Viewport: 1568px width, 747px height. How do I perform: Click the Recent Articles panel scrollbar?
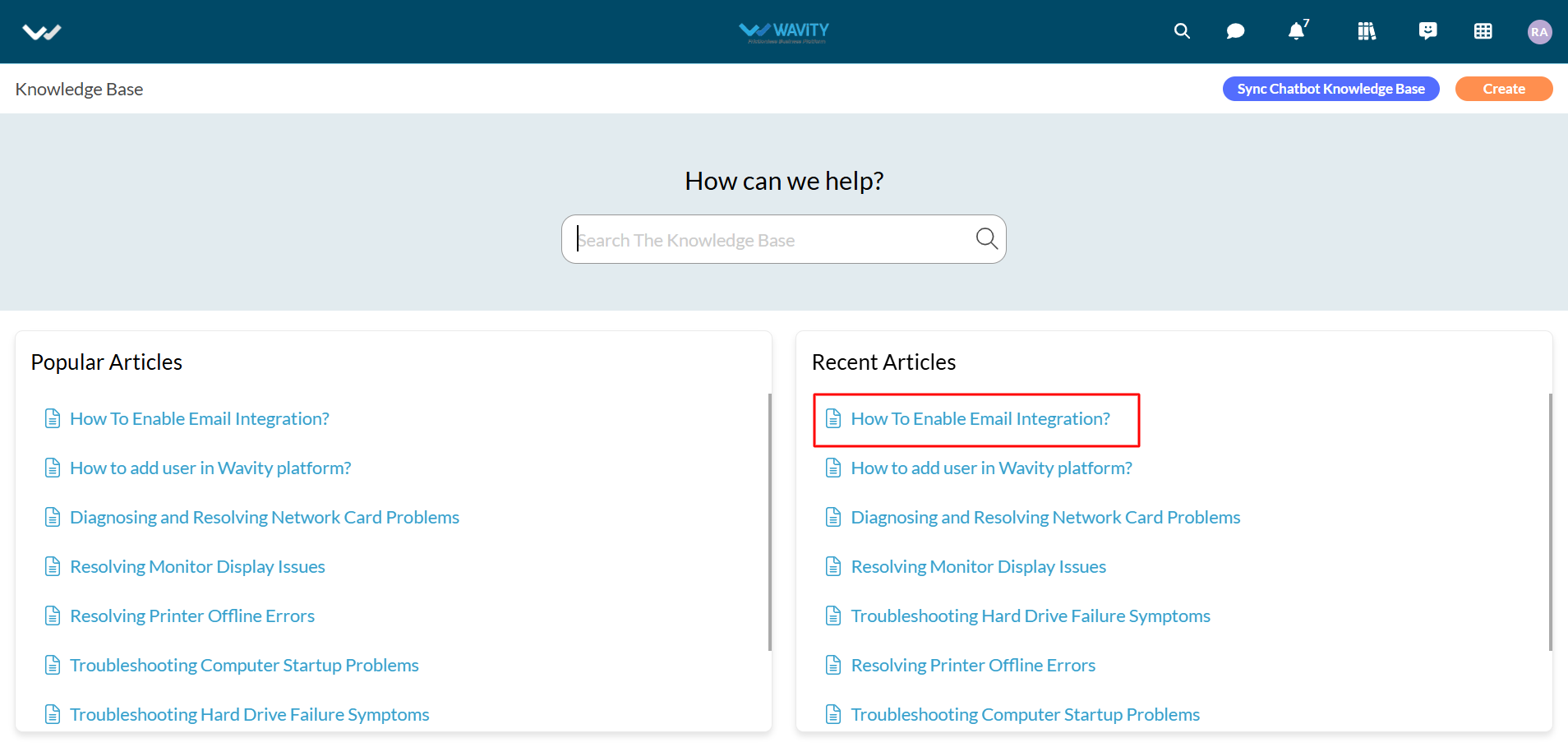click(1550, 522)
